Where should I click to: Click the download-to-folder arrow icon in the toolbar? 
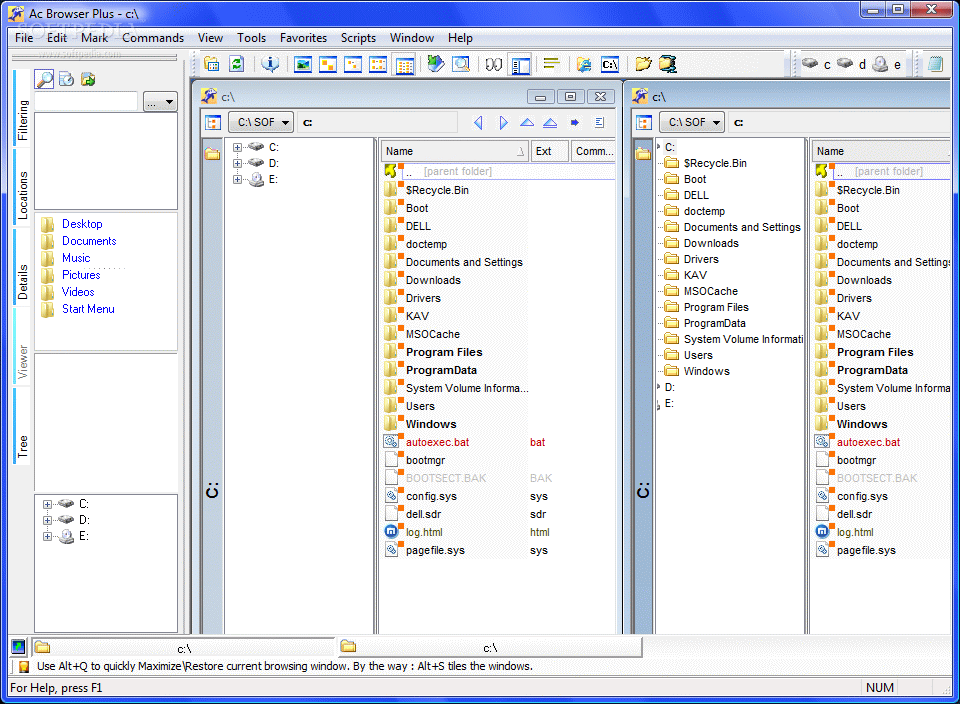435,64
